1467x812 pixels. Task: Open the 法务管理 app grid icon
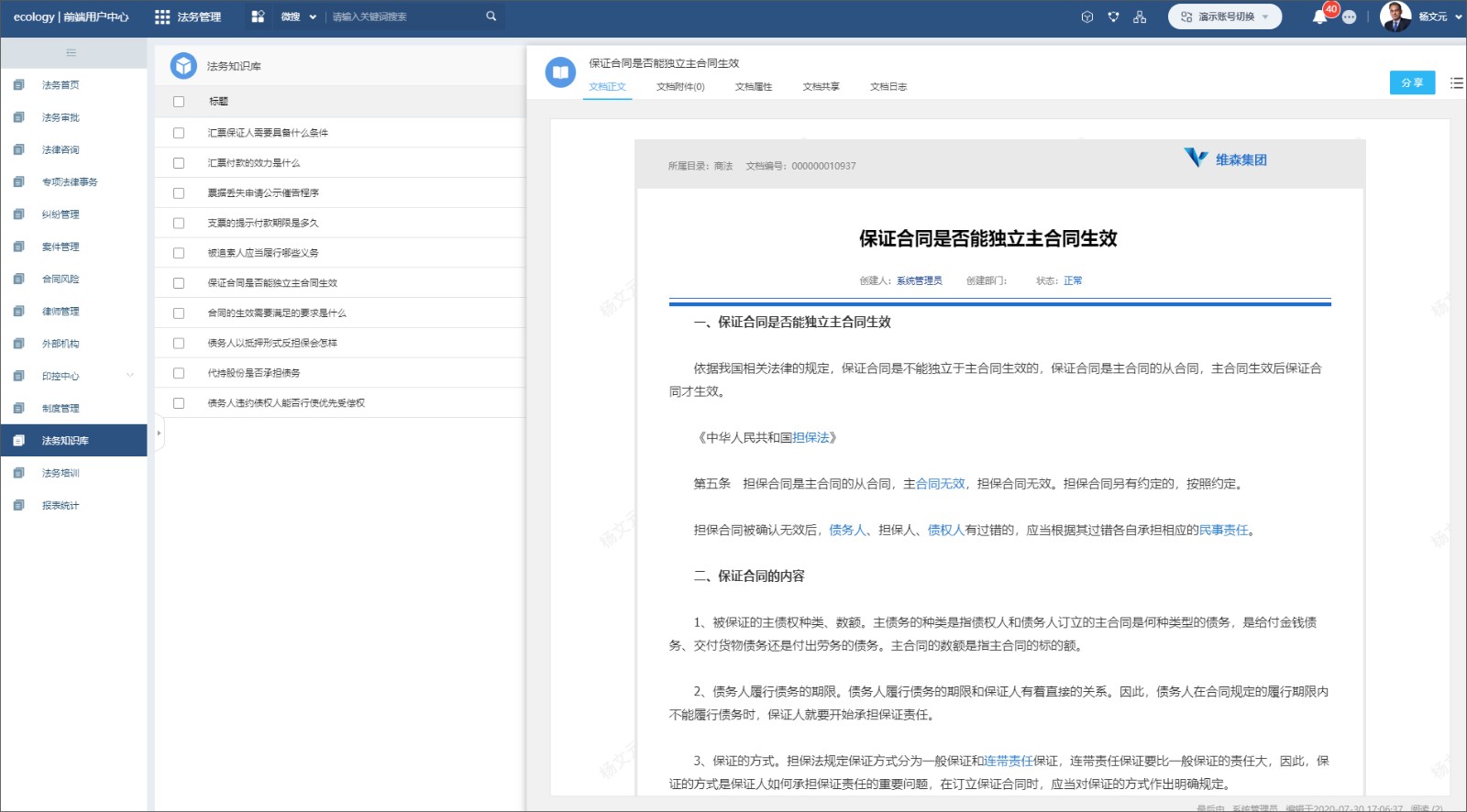162,16
